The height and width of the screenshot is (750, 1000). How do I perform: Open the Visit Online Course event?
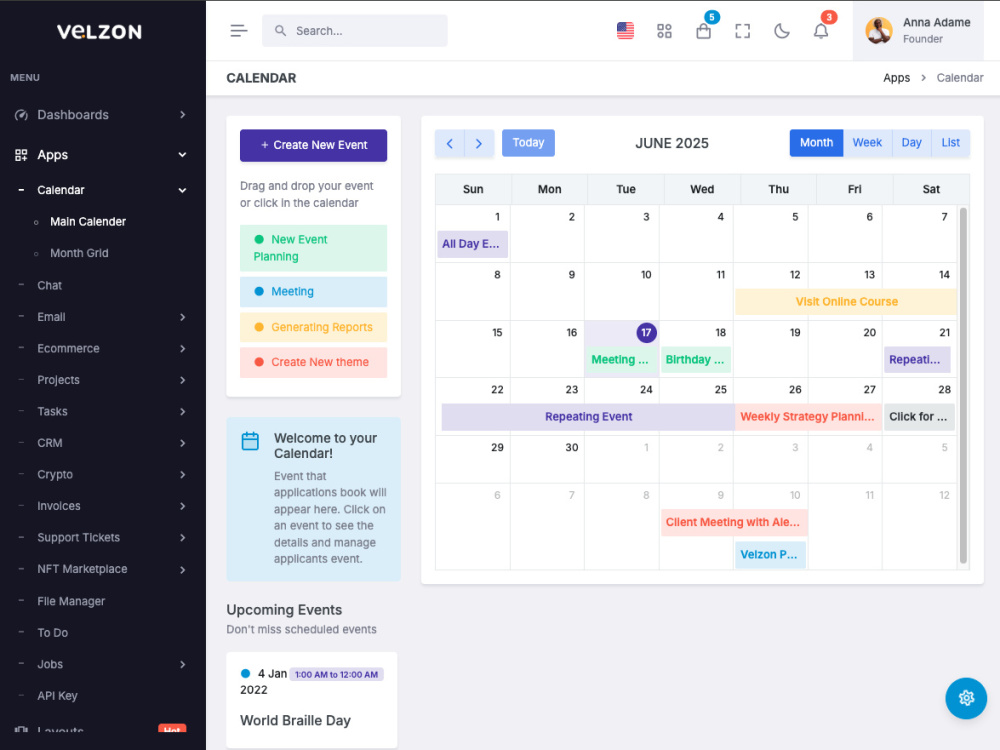[846, 302]
